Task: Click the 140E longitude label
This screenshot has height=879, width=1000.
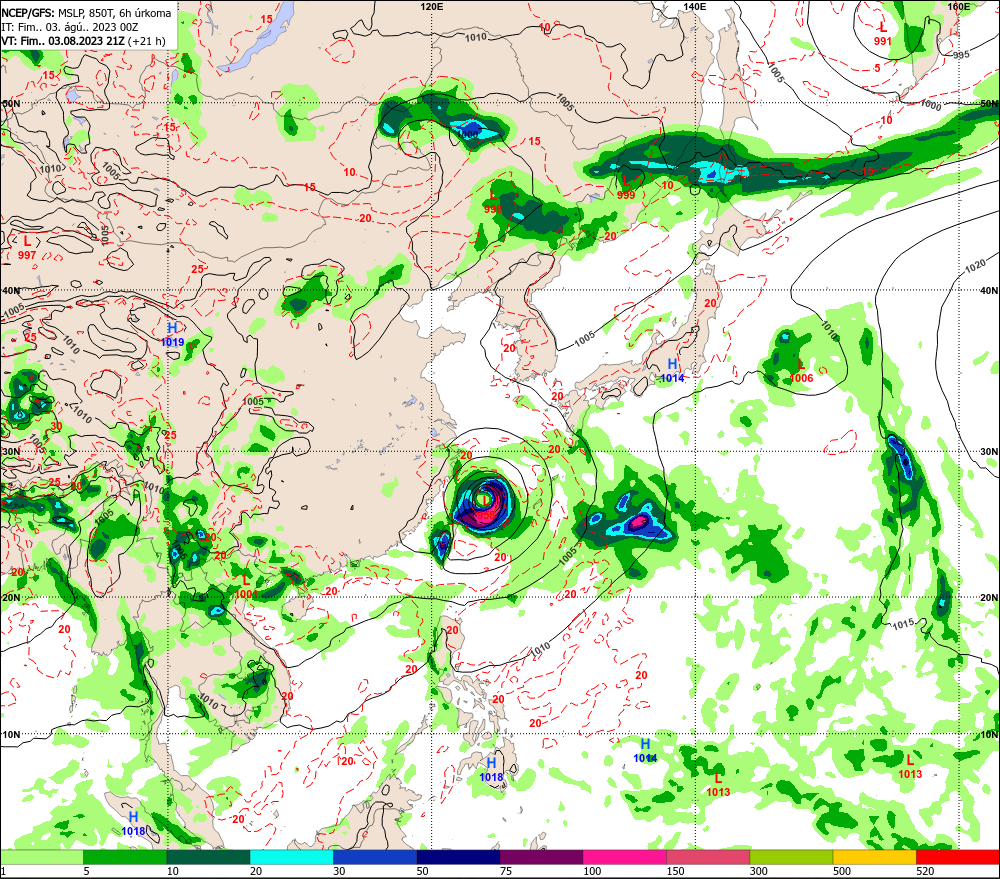Action: (695, 6)
